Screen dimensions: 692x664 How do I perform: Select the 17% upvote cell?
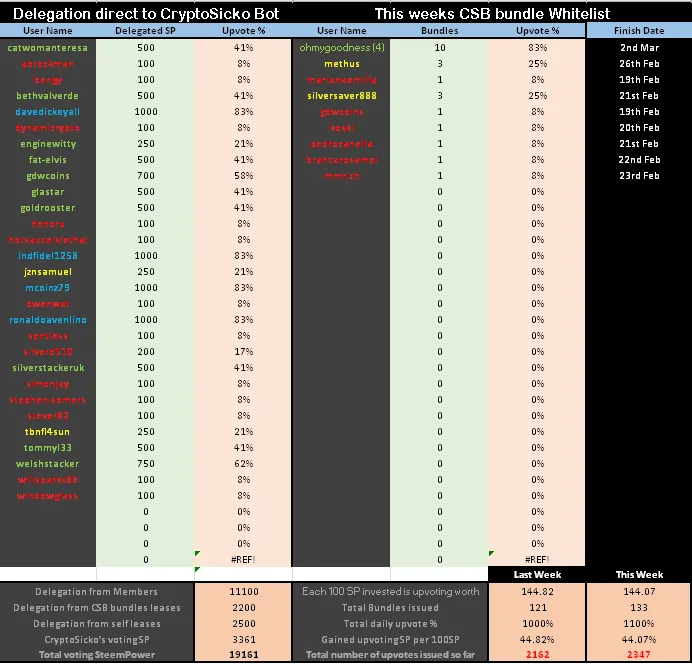244,352
